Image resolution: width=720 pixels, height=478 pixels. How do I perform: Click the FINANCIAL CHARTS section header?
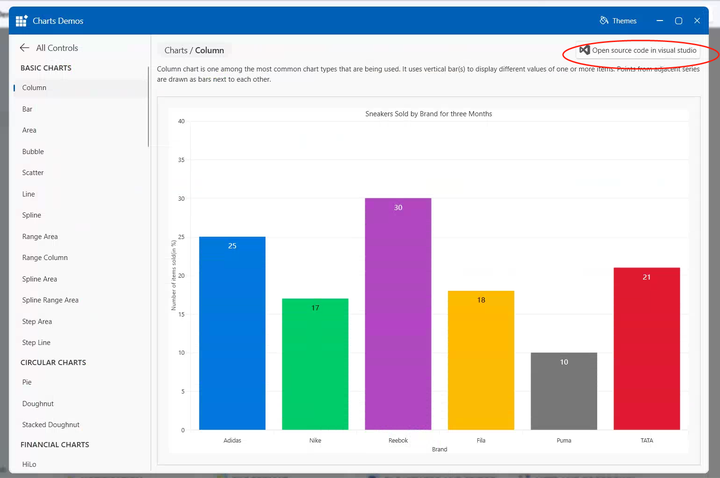pos(55,444)
